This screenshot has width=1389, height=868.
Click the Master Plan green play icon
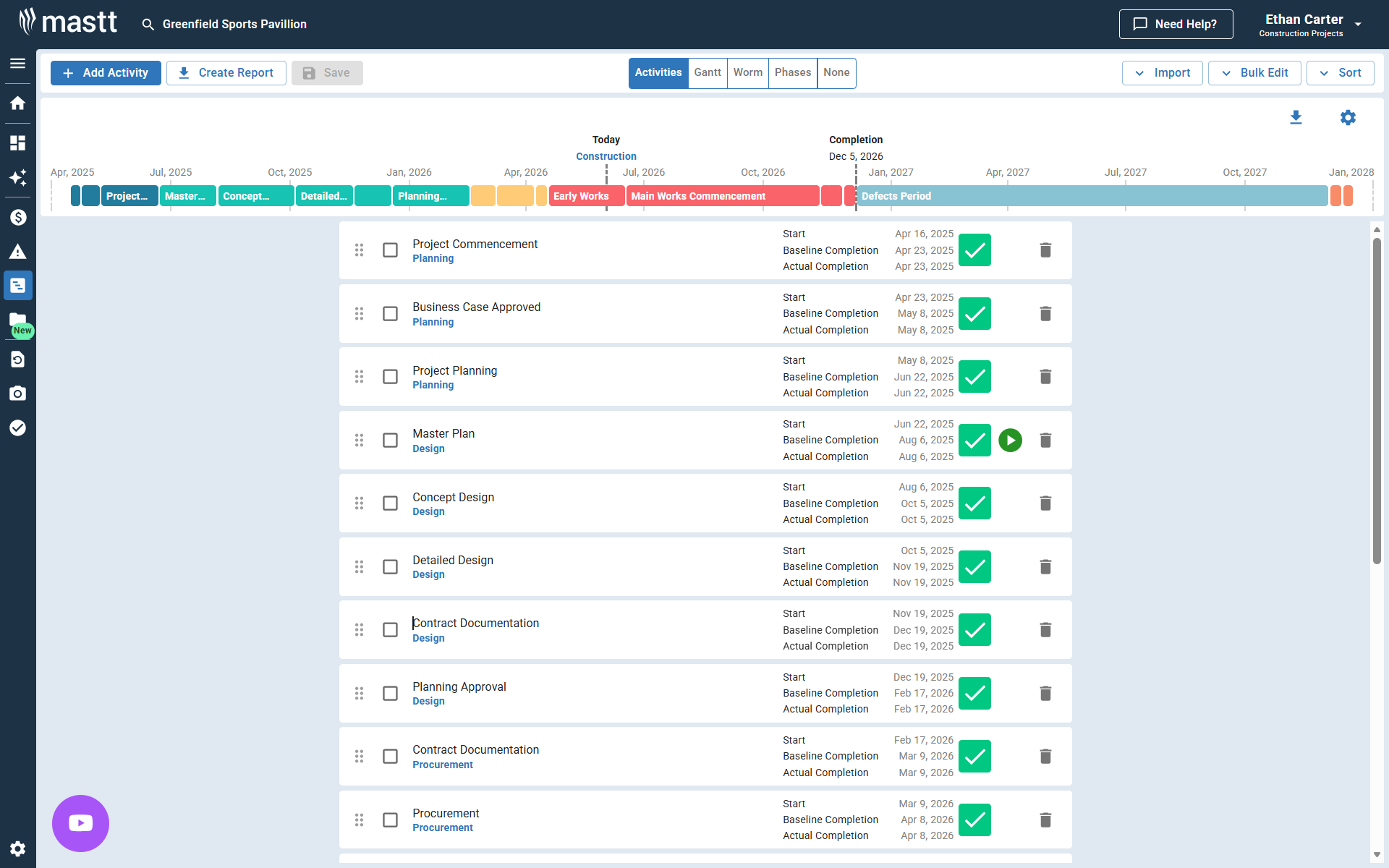click(x=1010, y=440)
